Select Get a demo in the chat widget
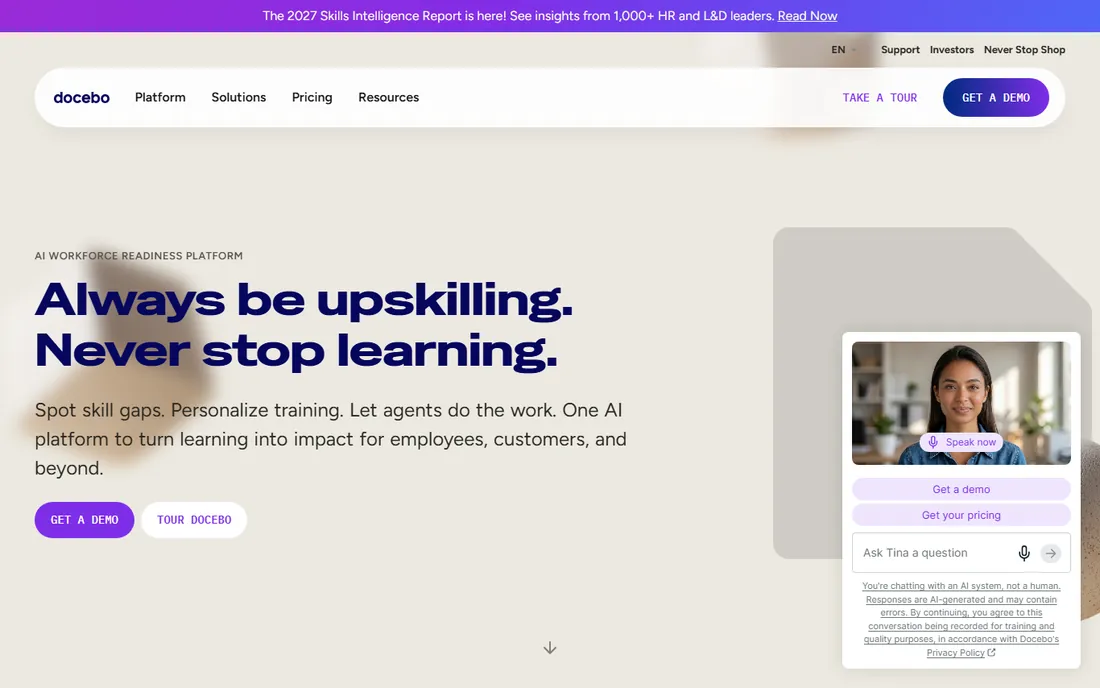The image size is (1100, 688). (961, 489)
